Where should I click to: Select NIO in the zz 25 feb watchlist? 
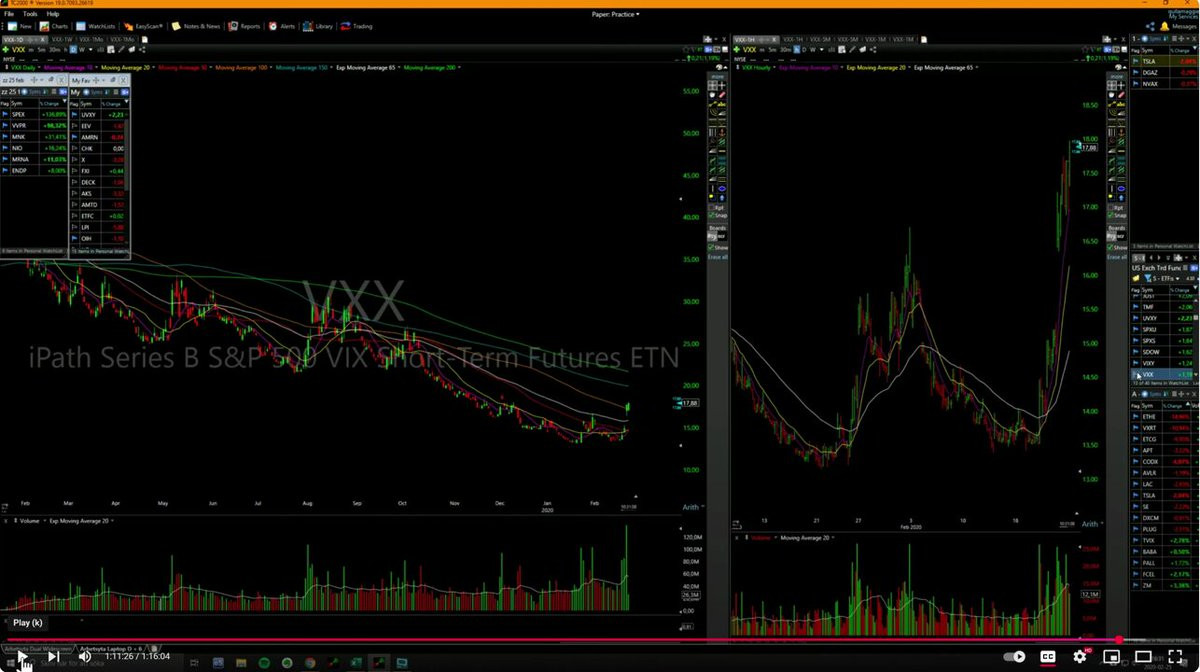tap(17, 148)
